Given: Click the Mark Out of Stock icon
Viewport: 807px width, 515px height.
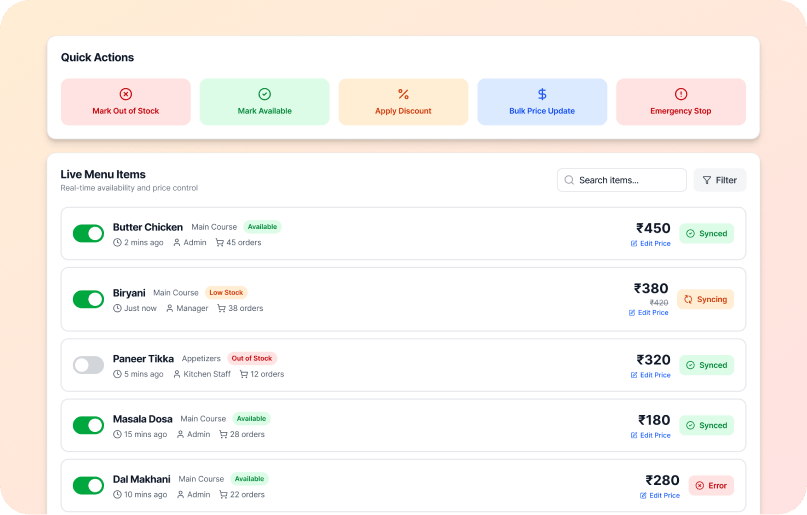Looking at the screenshot, I should tap(126, 94).
